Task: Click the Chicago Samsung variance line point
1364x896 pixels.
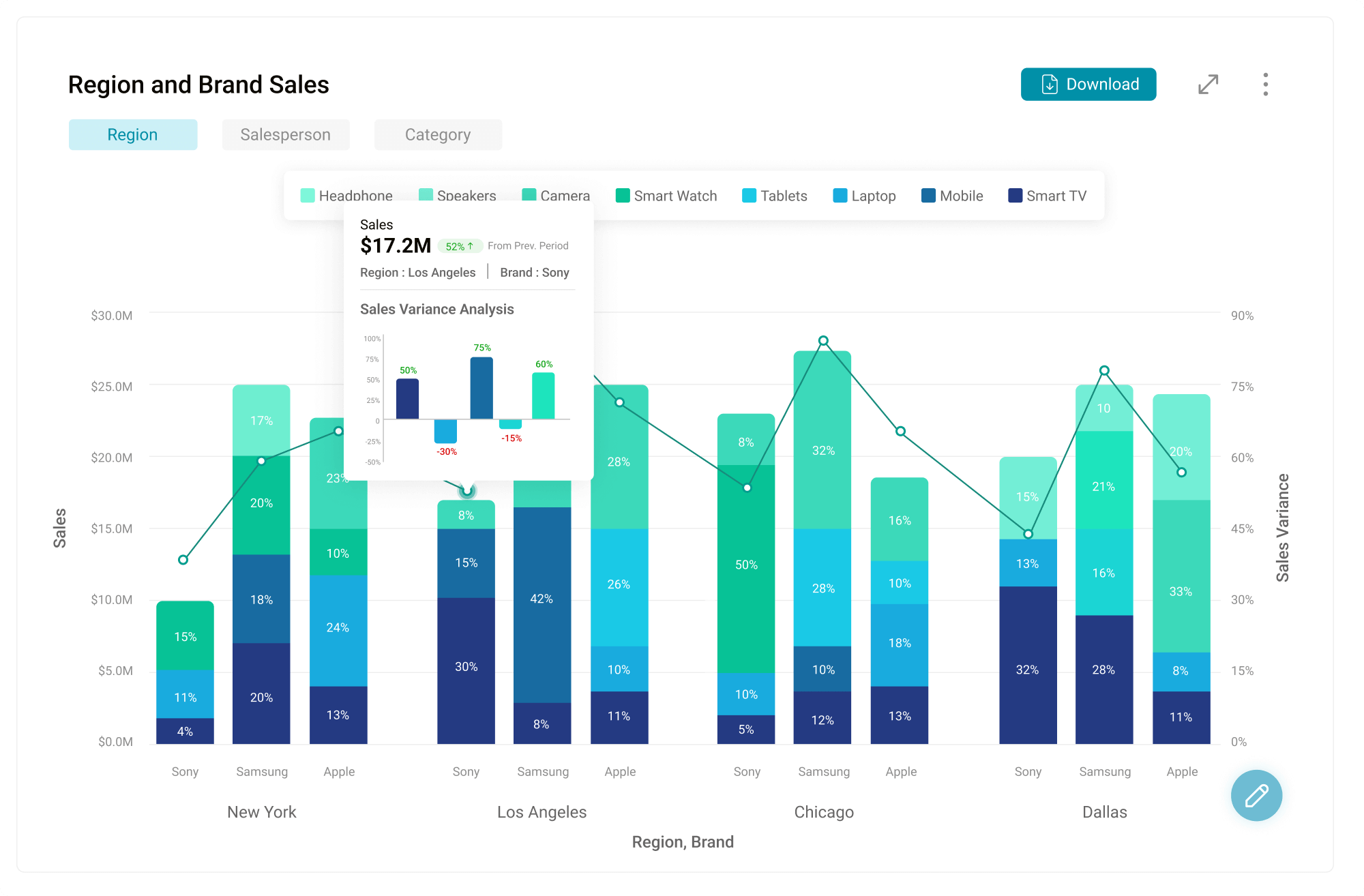Action: [823, 340]
